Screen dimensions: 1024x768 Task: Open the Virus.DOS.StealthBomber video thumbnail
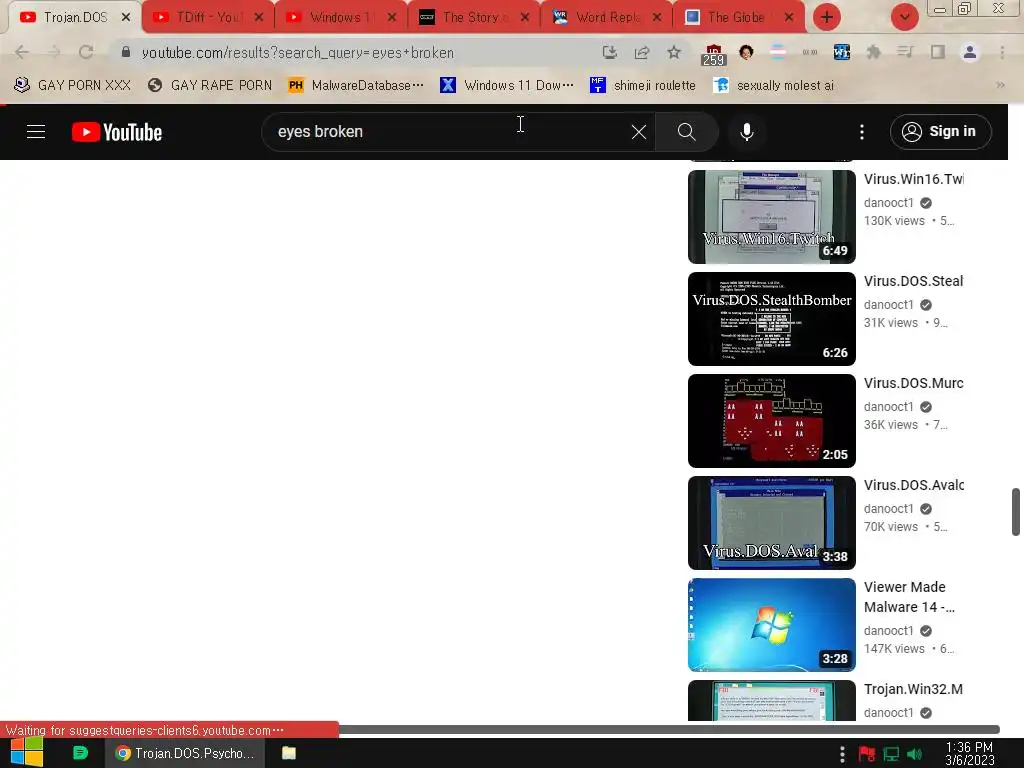(x=771, y=319)
